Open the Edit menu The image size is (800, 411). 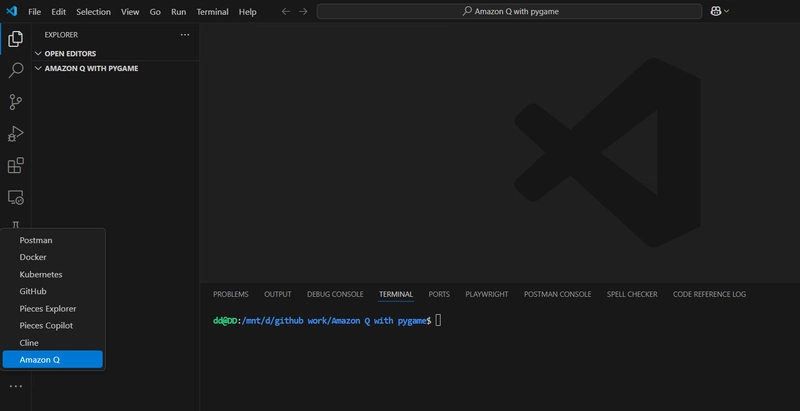coord(59,12)
